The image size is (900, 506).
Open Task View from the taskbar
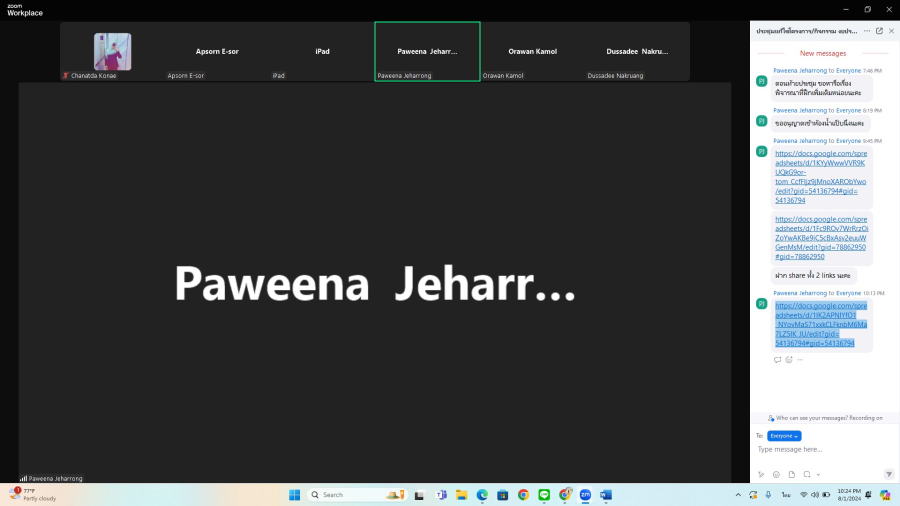tap(419, 495)
